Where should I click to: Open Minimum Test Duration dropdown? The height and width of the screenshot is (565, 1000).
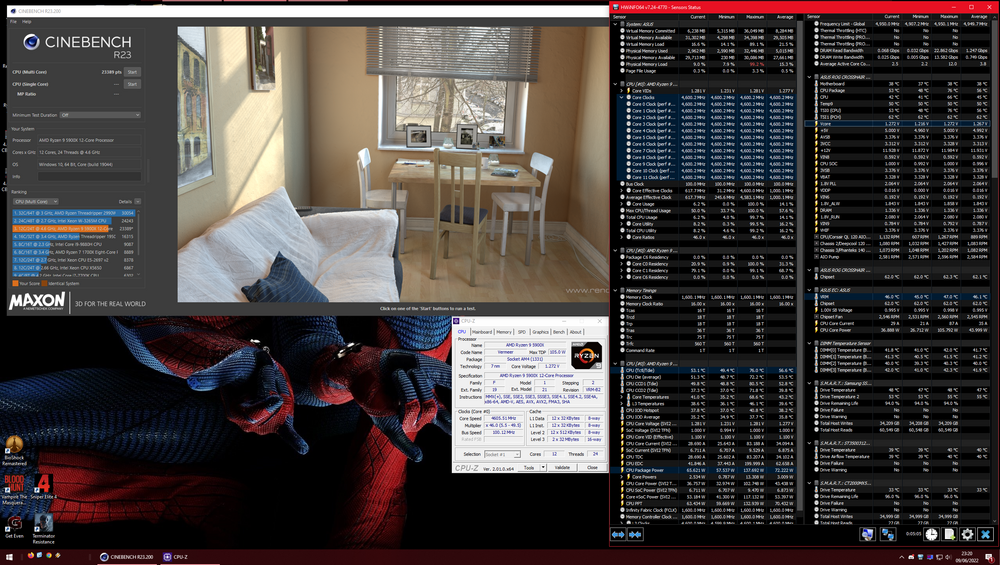(100, 115)
